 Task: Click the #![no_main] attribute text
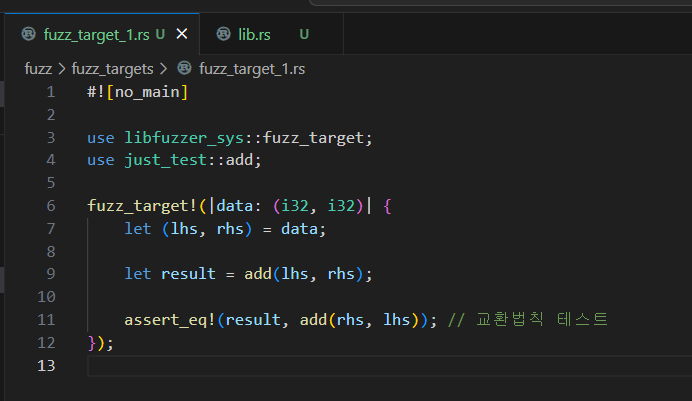(x=138, y=92)
